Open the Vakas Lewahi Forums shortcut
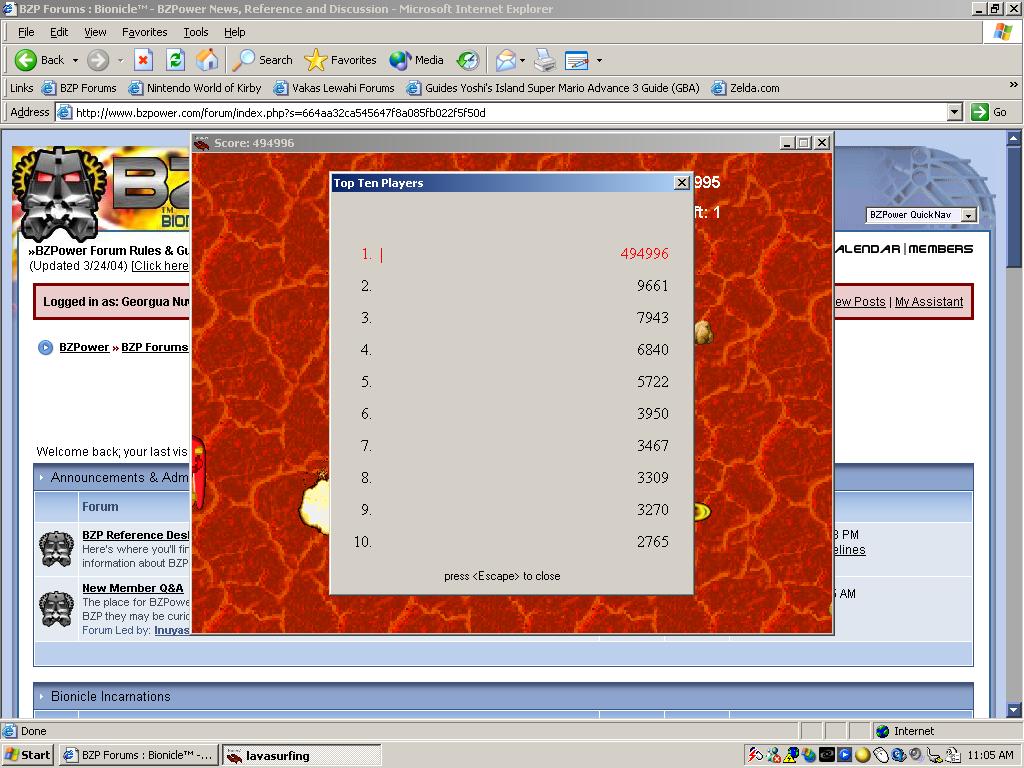This screenshot has width=1024, height=768. click(334, 88)
